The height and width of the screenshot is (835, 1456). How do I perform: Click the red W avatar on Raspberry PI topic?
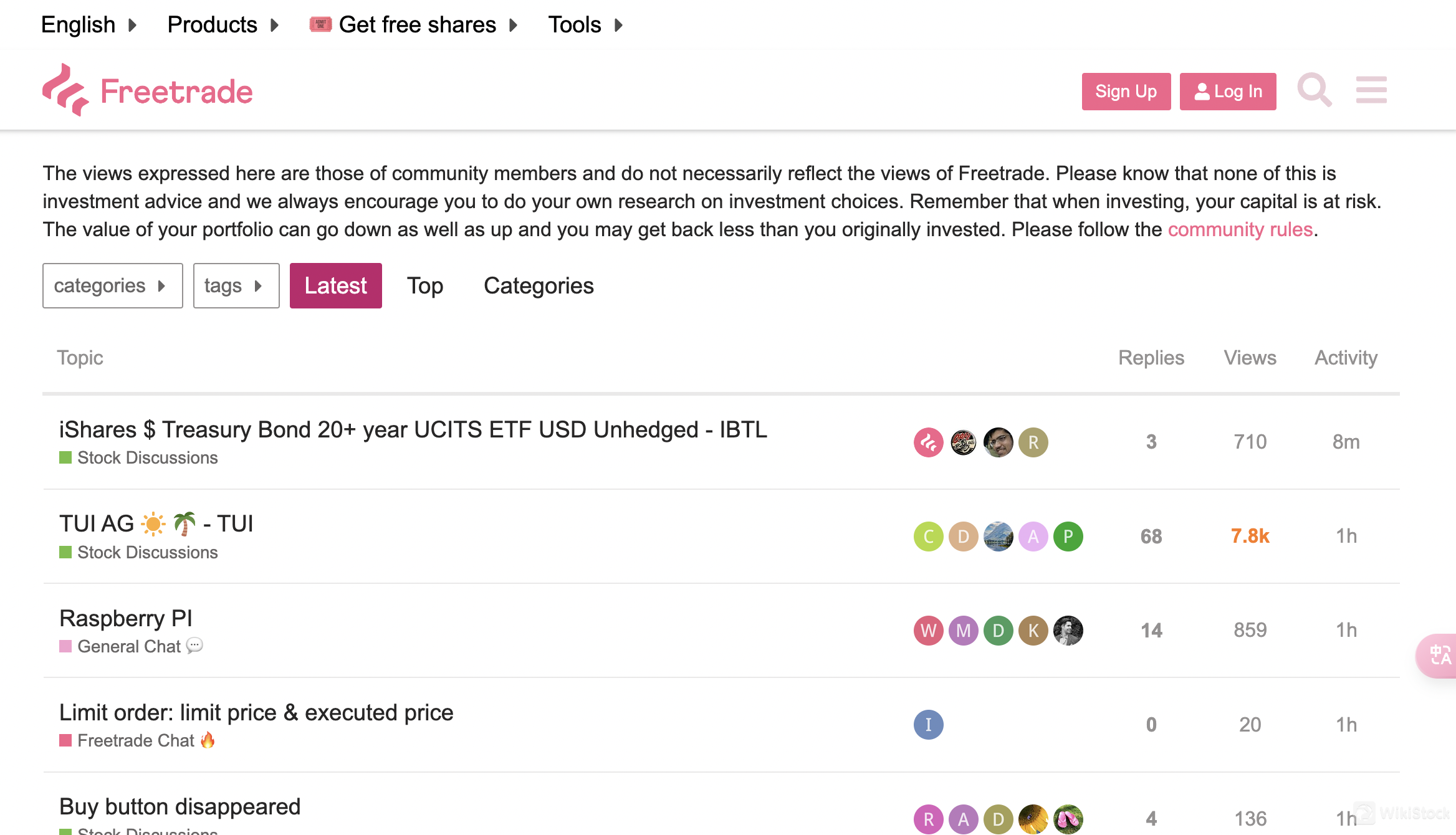[928, 631]
